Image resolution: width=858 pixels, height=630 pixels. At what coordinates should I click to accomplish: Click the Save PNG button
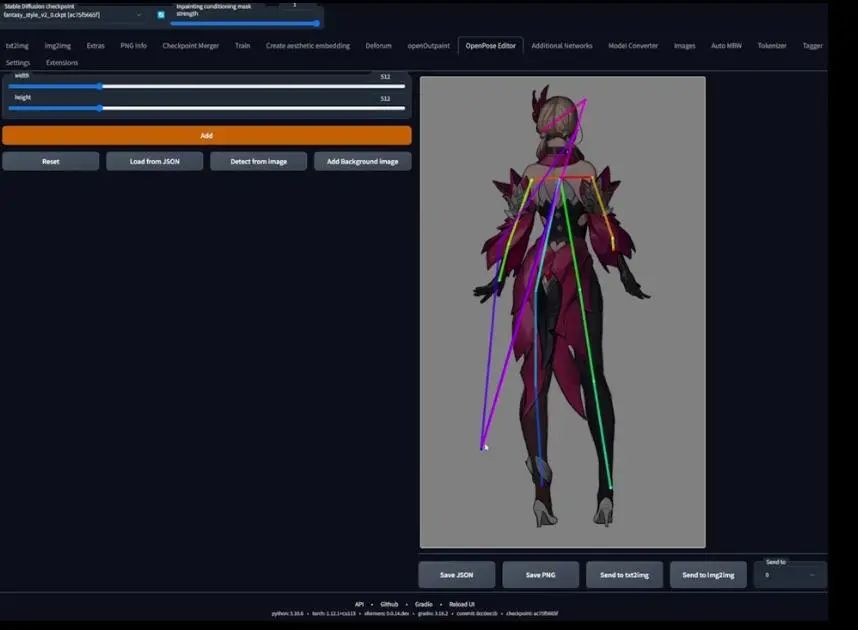click(x=540, y=575)
